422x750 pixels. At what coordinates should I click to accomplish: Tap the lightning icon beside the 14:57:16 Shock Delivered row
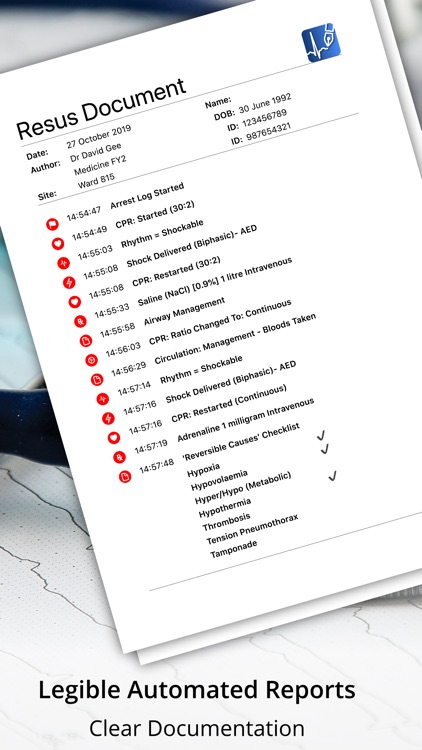tap(108, 418)
